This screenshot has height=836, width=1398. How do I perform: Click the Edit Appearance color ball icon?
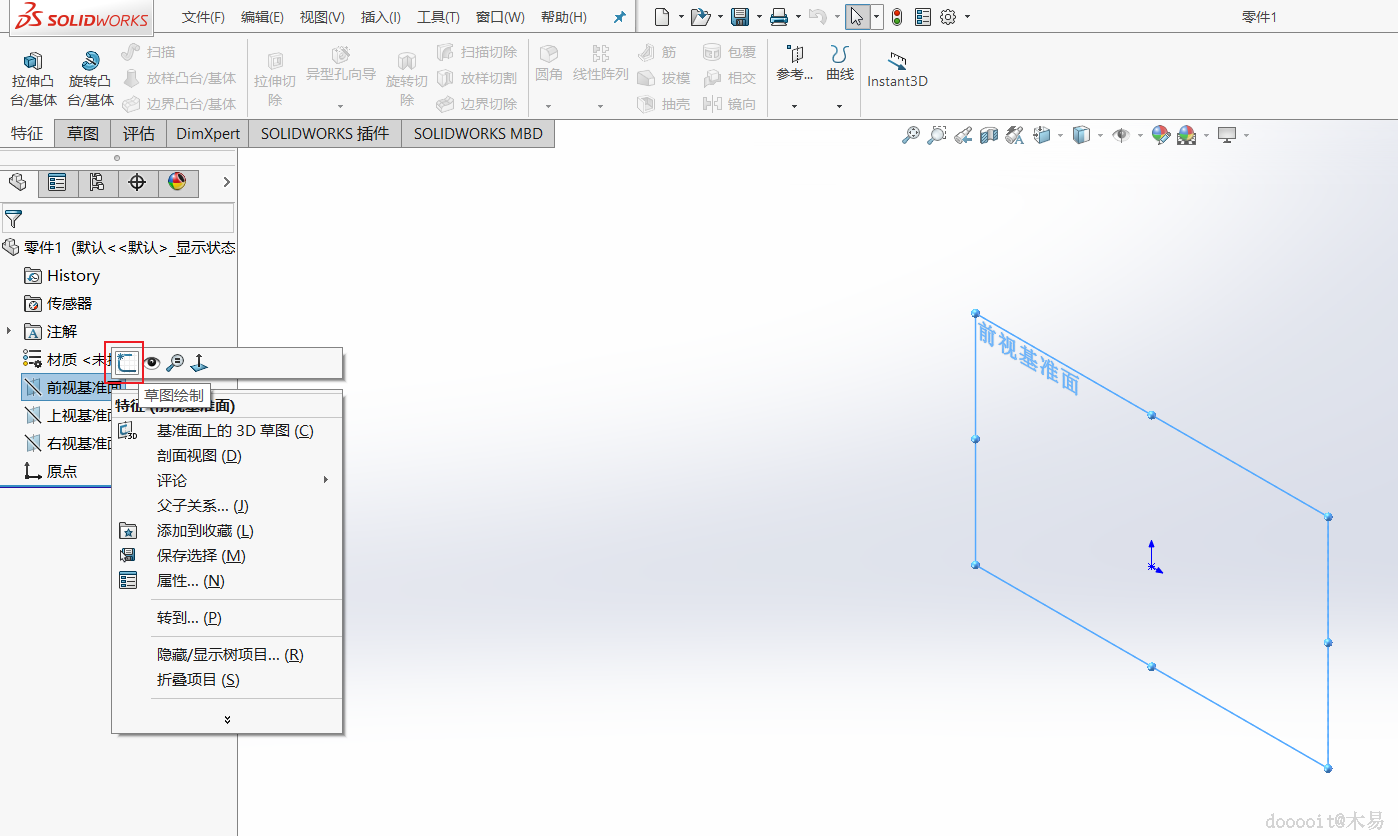pos(1161,135)
